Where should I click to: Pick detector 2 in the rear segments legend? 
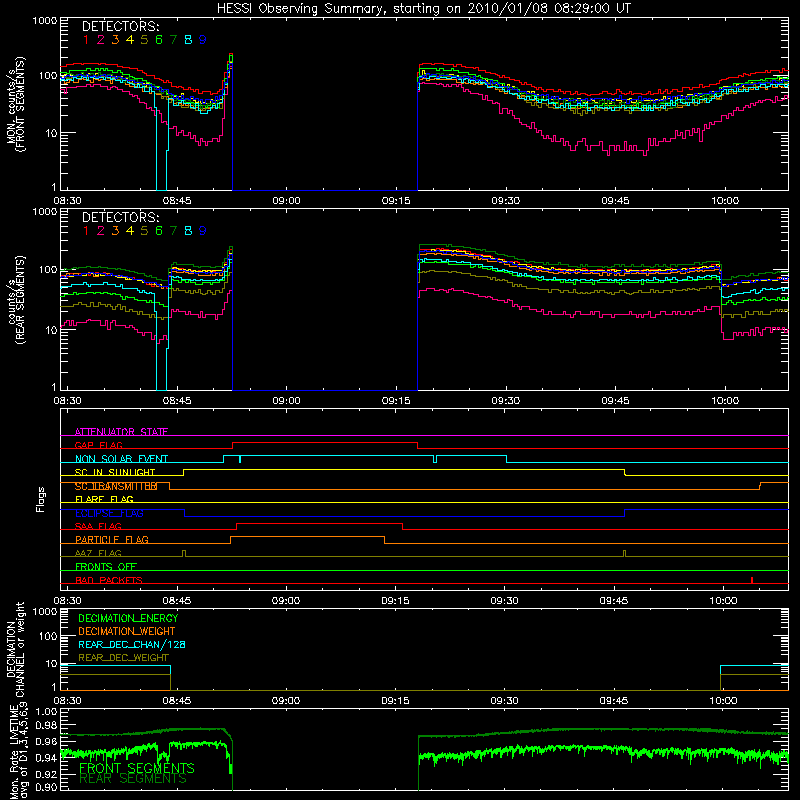[101, 231]
